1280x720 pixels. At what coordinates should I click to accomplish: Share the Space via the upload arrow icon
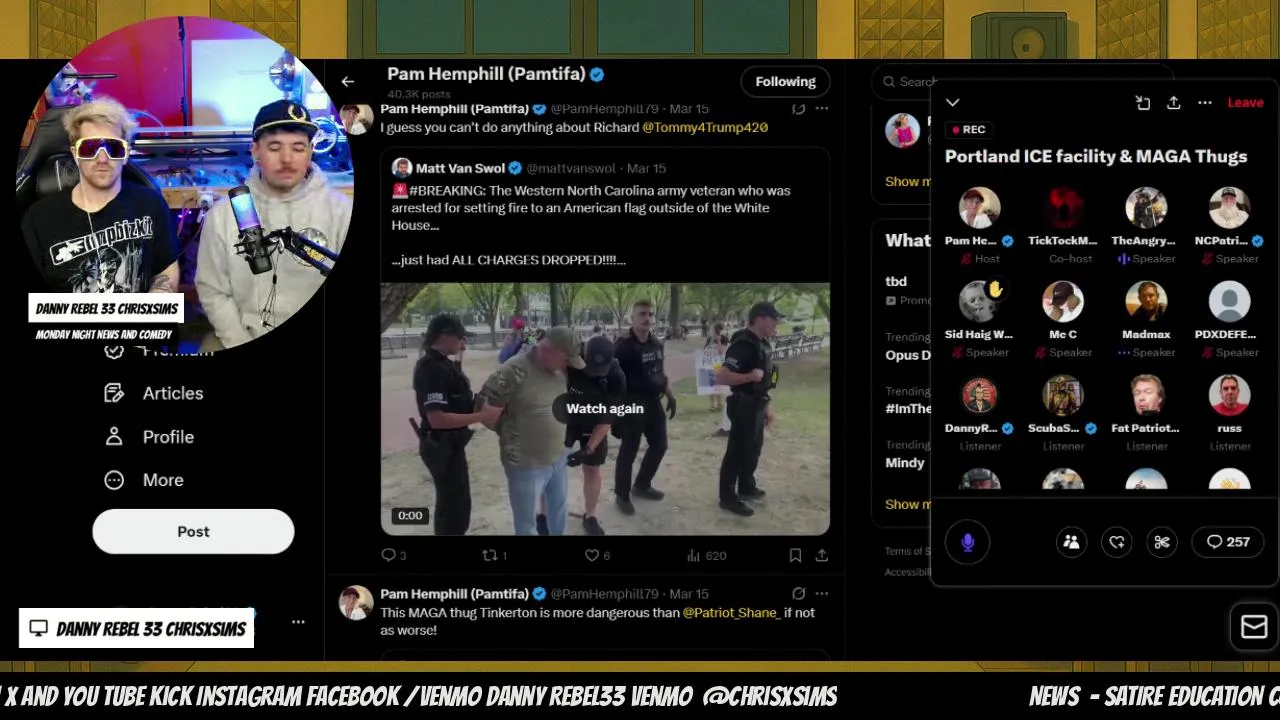(x=1174, y=102)
